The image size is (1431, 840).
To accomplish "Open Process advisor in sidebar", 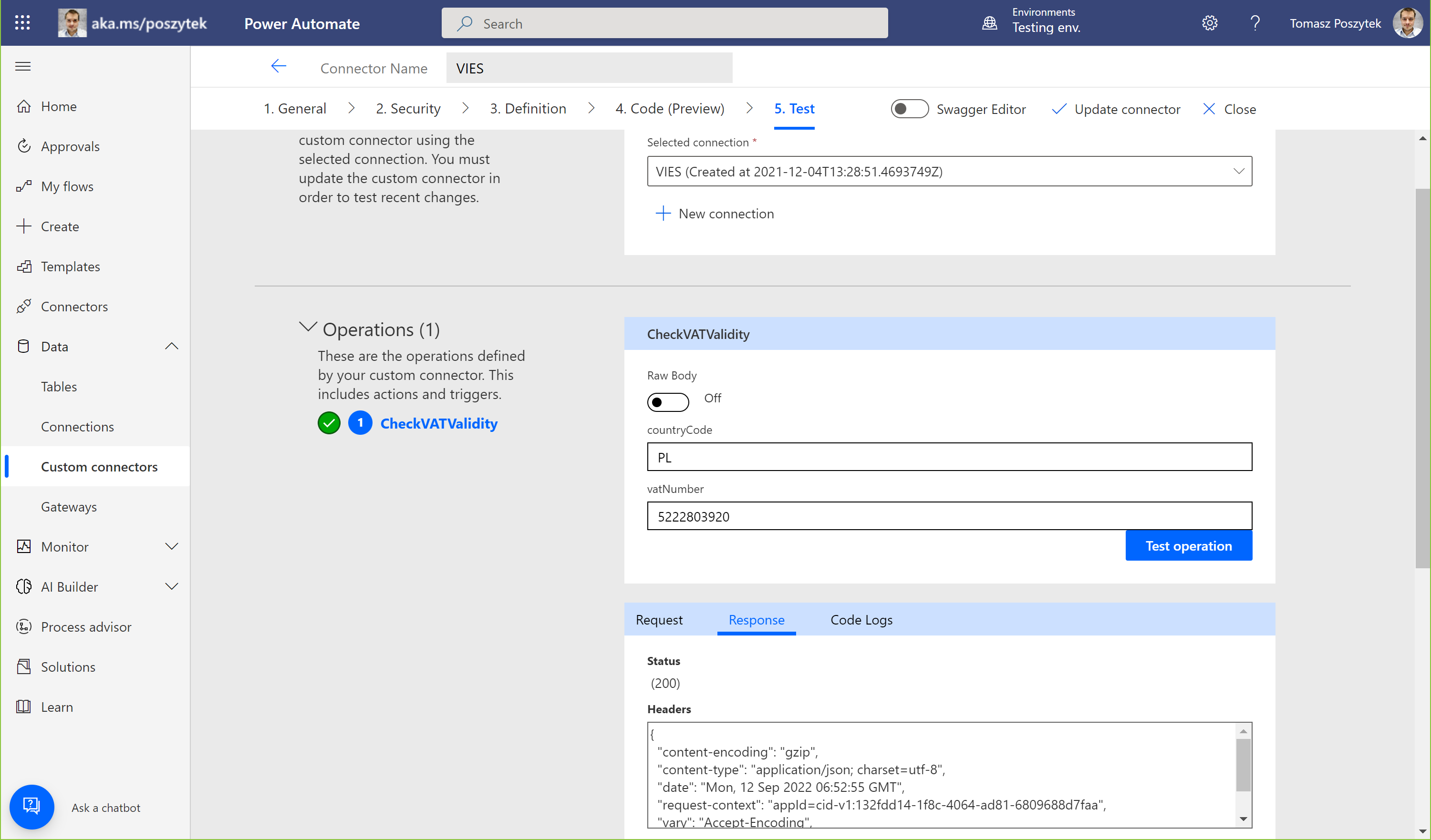I will pos(86,626).
